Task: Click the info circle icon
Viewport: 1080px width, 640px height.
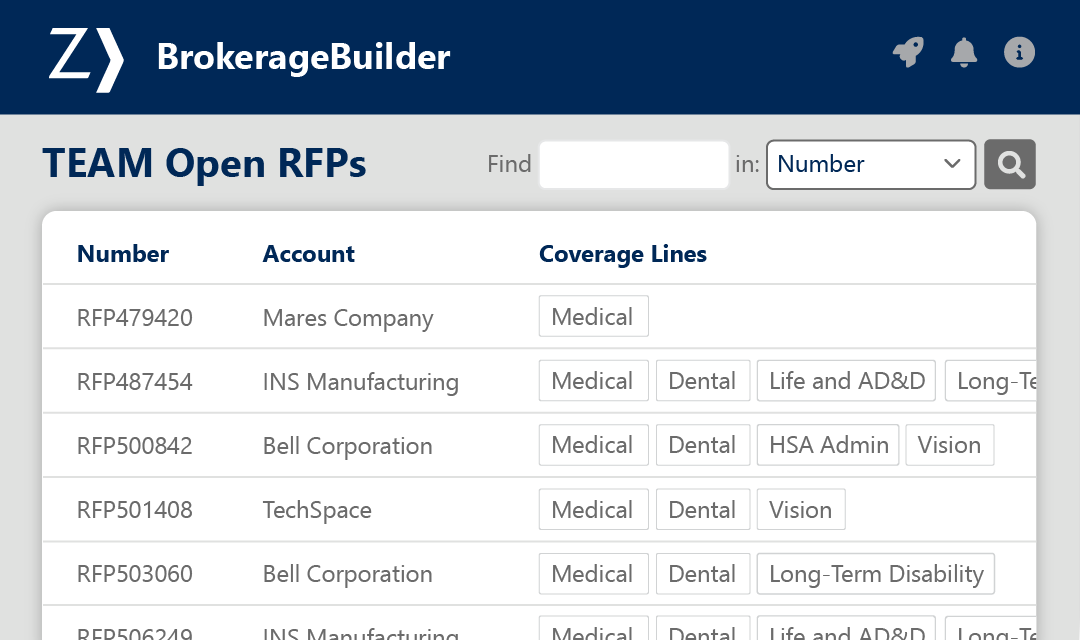Action: pyautogui.click(x=1019, y=52)
